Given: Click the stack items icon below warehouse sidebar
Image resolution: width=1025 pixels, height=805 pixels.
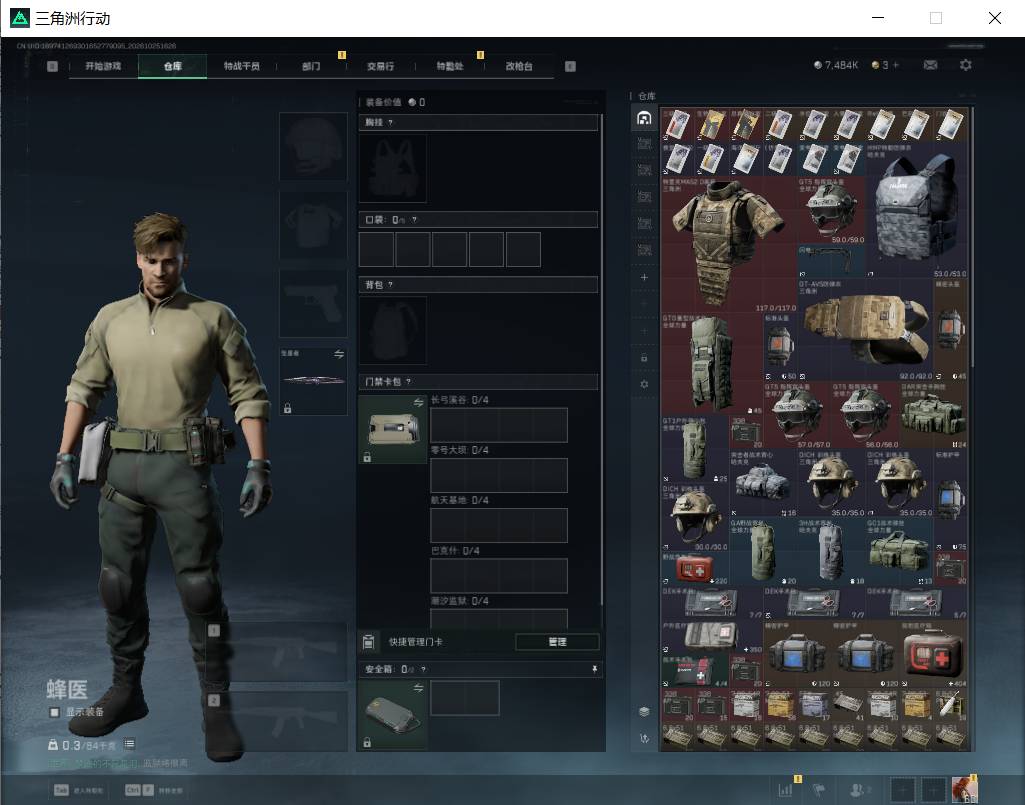Looking at the screenshot, I should [x=644, y=711].
